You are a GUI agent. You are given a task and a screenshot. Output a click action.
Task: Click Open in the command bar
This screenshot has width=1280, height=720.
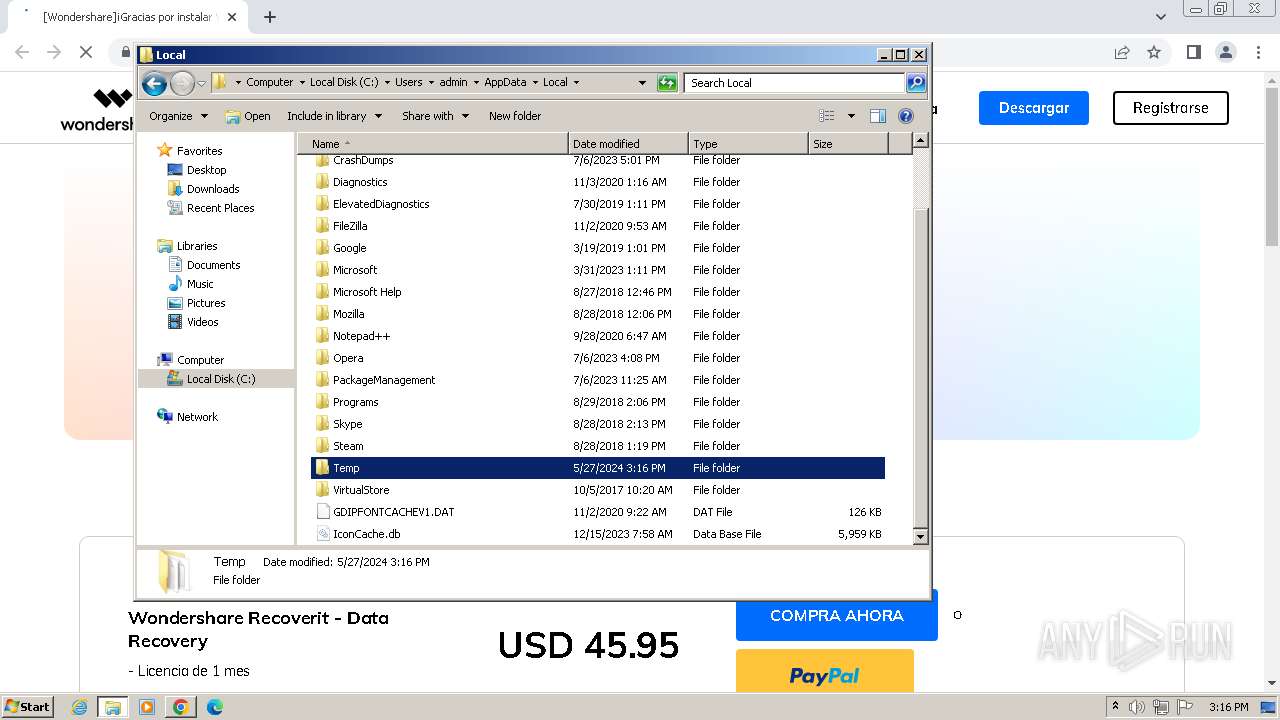[x=248, y=116]
